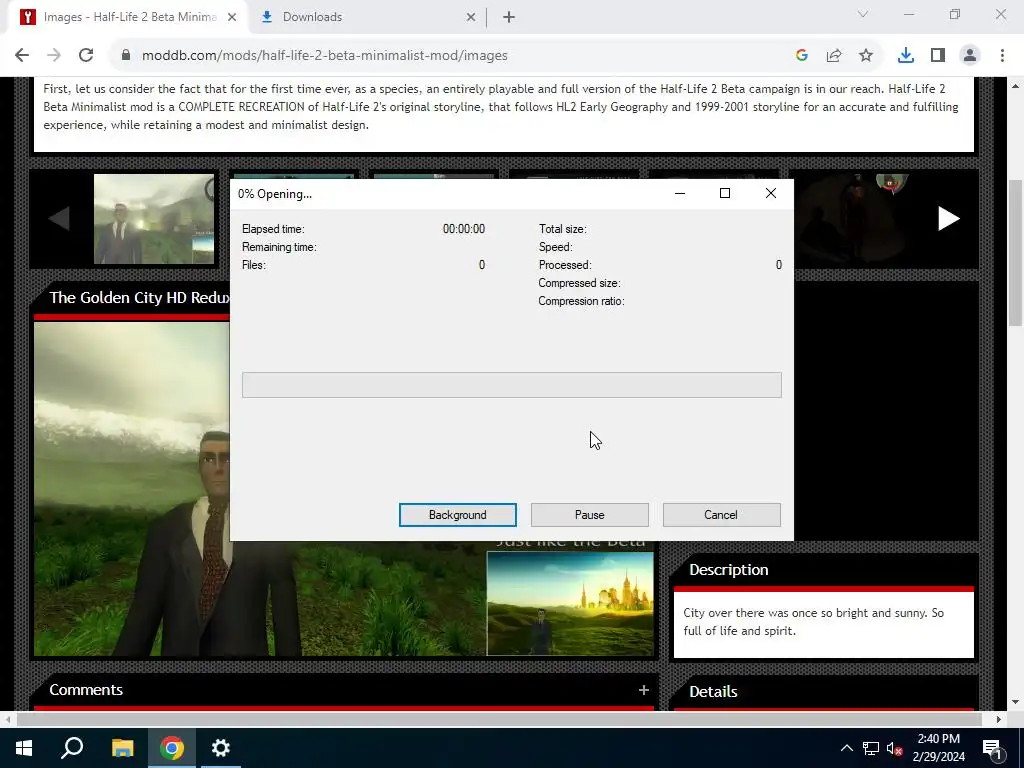Click the Google icon in the address bar

[x=802, y=56]
